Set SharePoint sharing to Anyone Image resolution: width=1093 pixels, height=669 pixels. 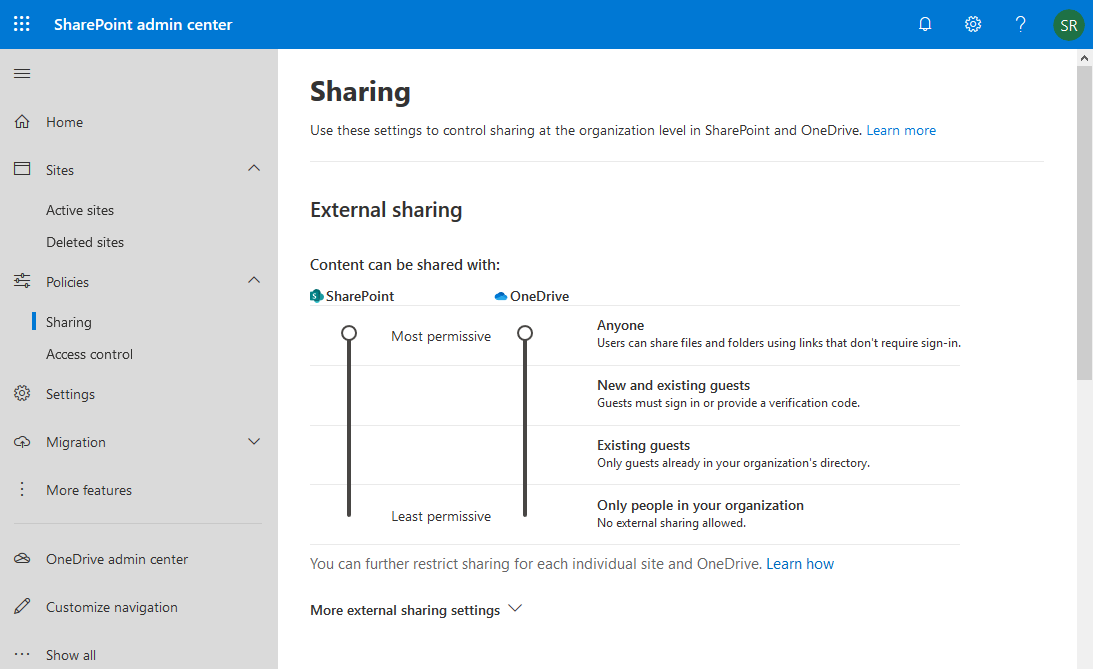pyautogui.click(x=349, y=332)
